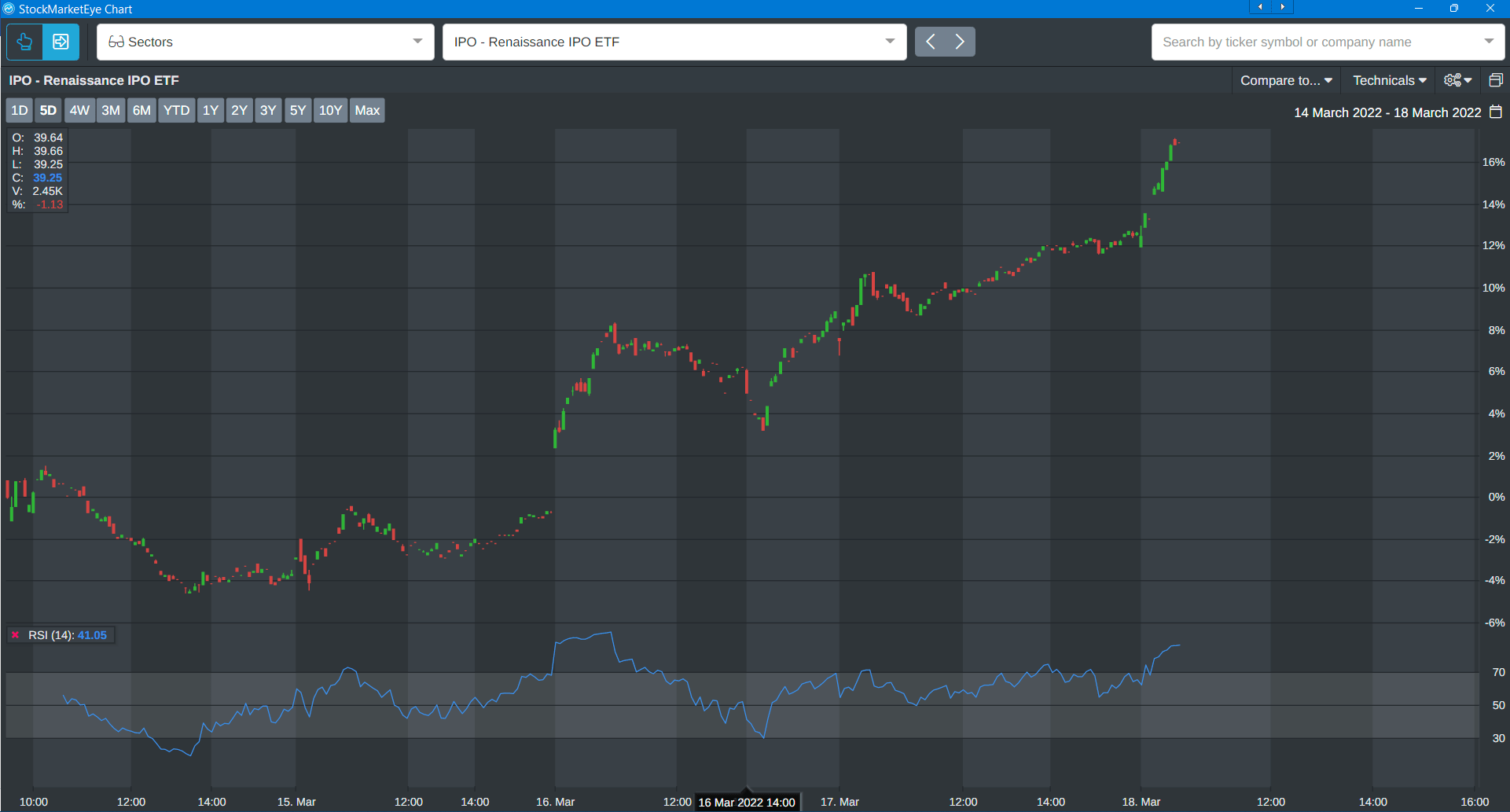This screenshot has height=812, width=1510.
Task: Advance to next symbol with right chevron
Action: [x=960, y=42]
